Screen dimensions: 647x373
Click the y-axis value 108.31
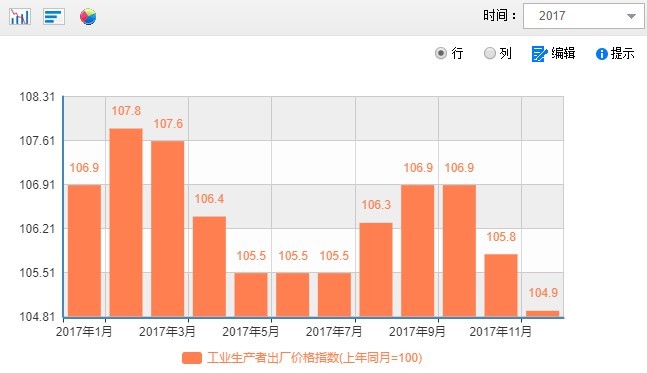click(37, 97)
